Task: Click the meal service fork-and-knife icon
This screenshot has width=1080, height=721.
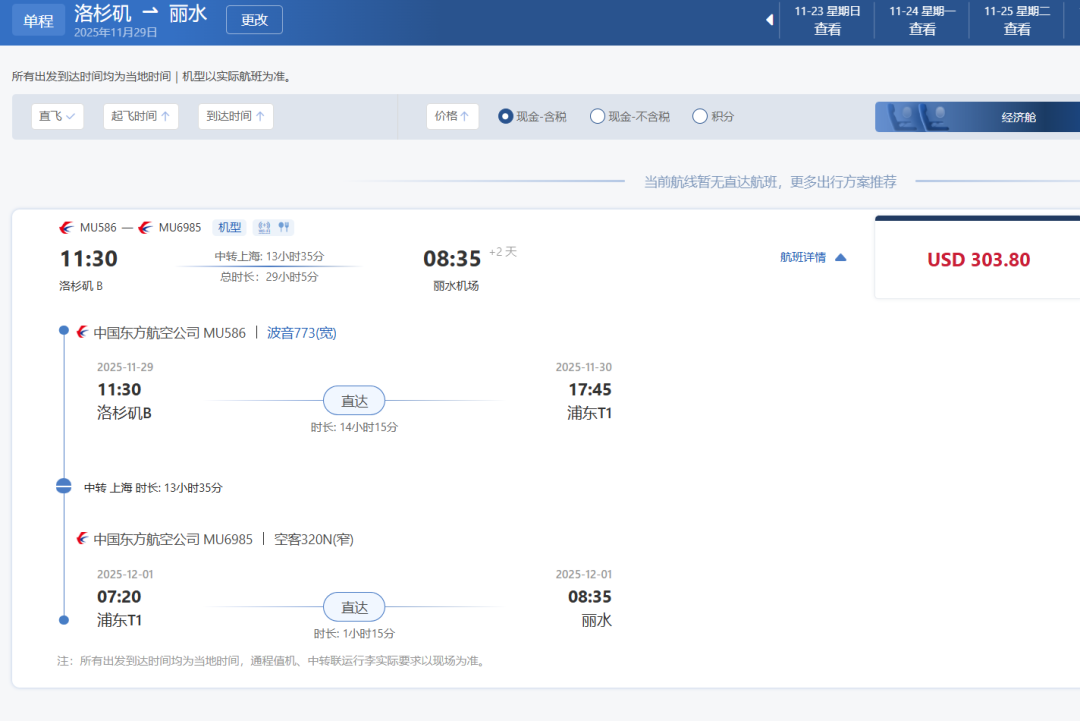Action: [x=284, y=227]
